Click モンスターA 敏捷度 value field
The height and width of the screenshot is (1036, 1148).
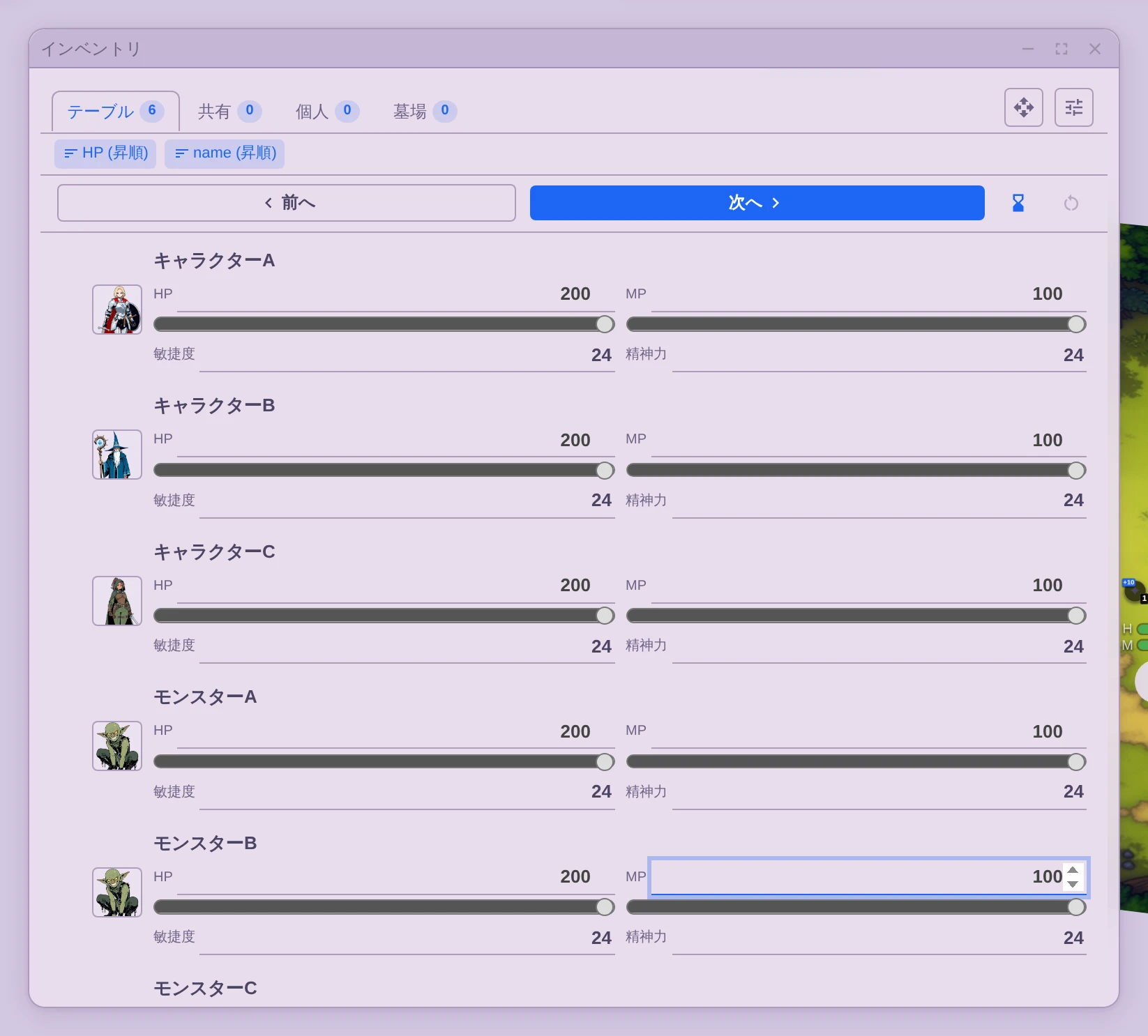407,792
